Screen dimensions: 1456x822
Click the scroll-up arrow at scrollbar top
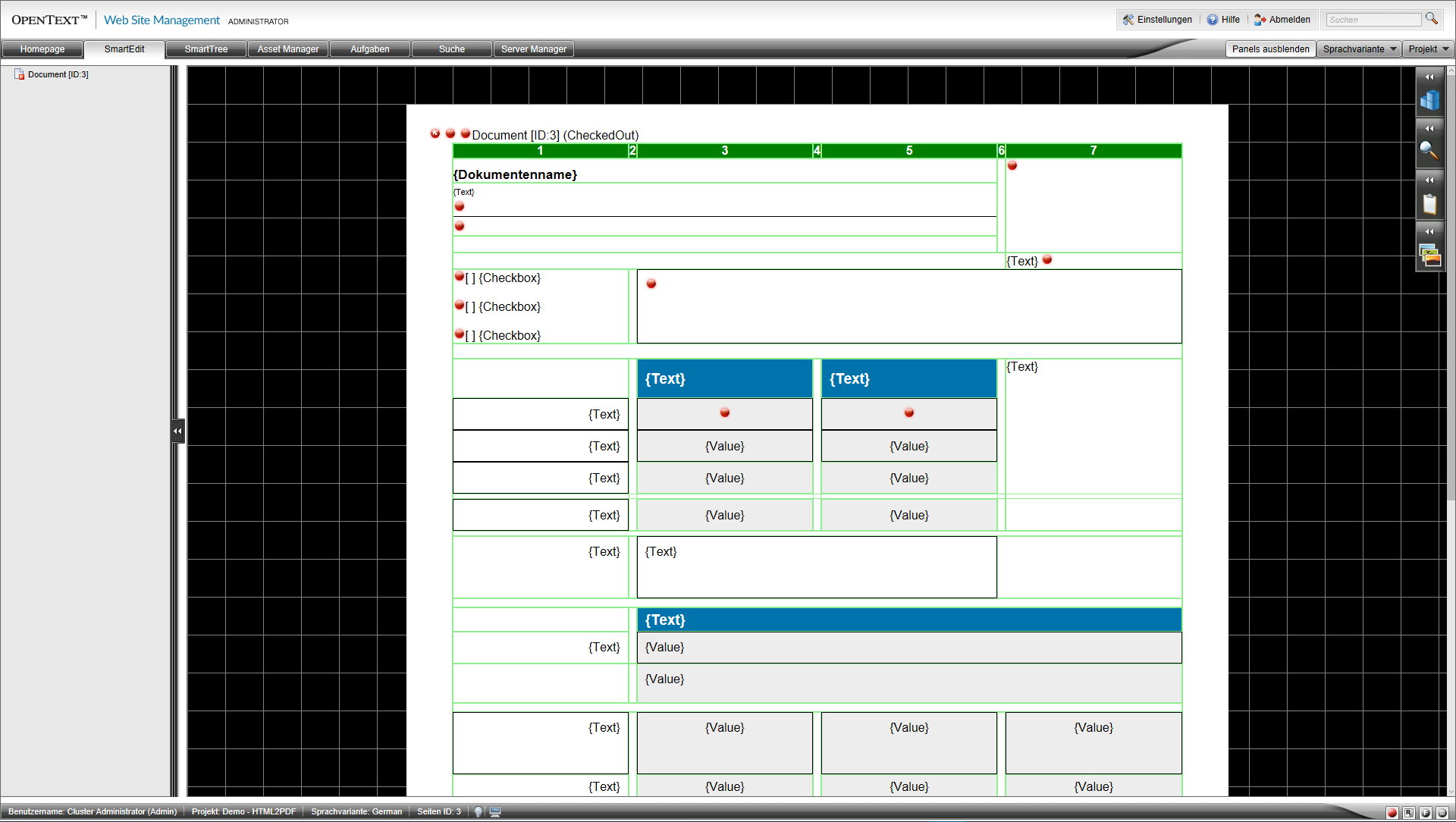pyautogui.click(x=1451, y=71)
